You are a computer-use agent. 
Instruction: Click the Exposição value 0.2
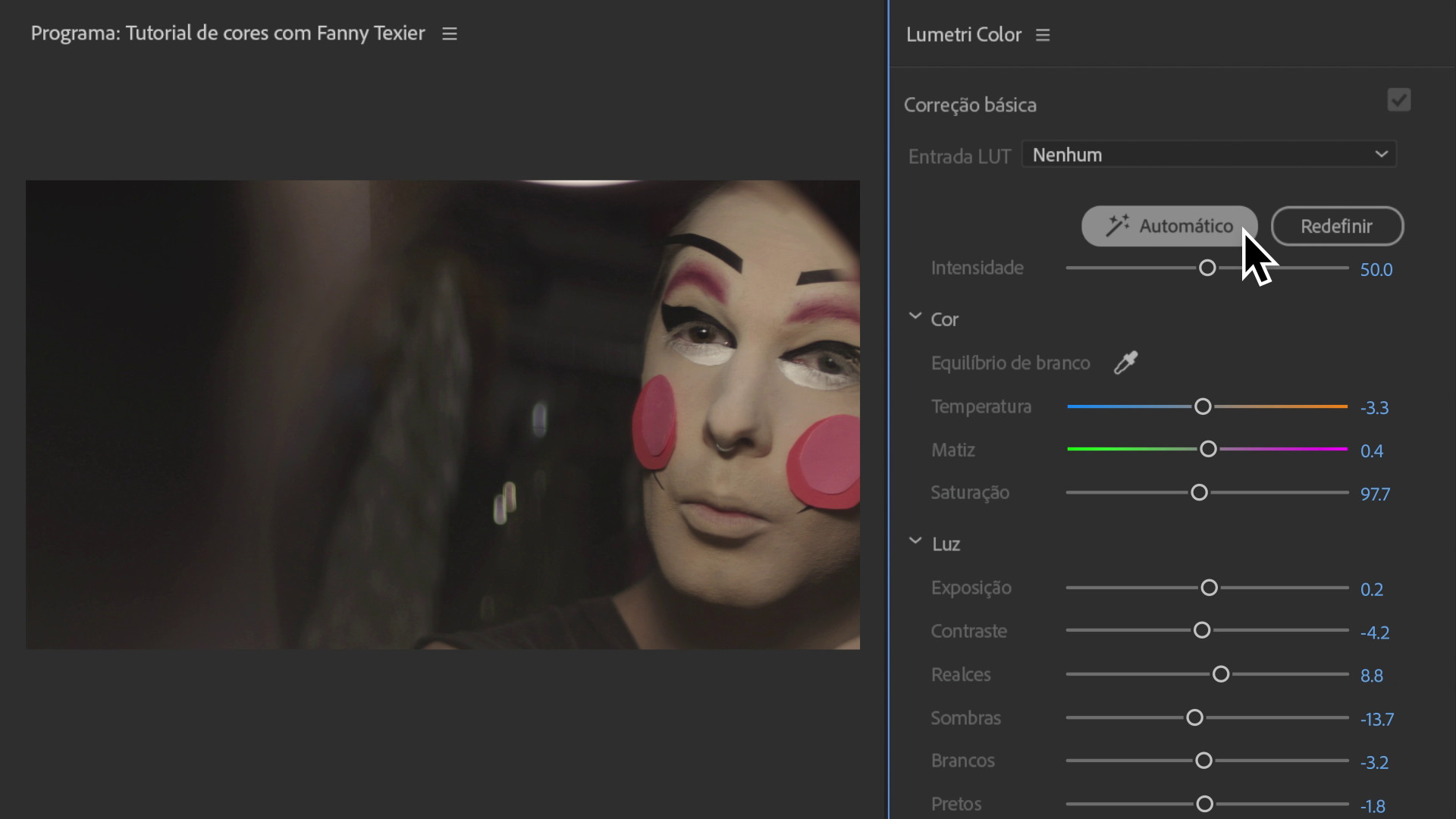pos(1371,590)
